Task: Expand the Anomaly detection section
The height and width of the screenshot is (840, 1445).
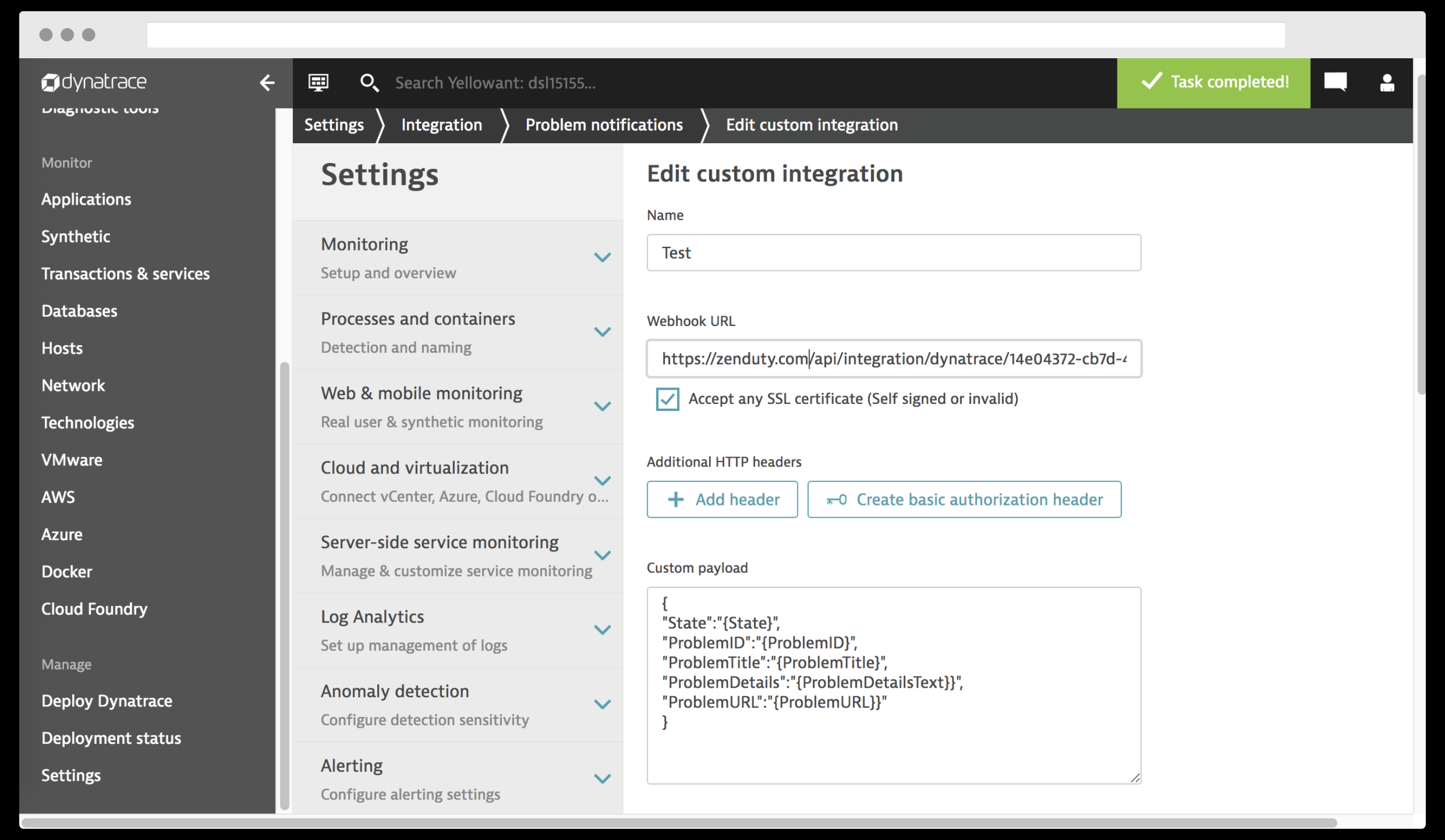Action: click(602, 704)
